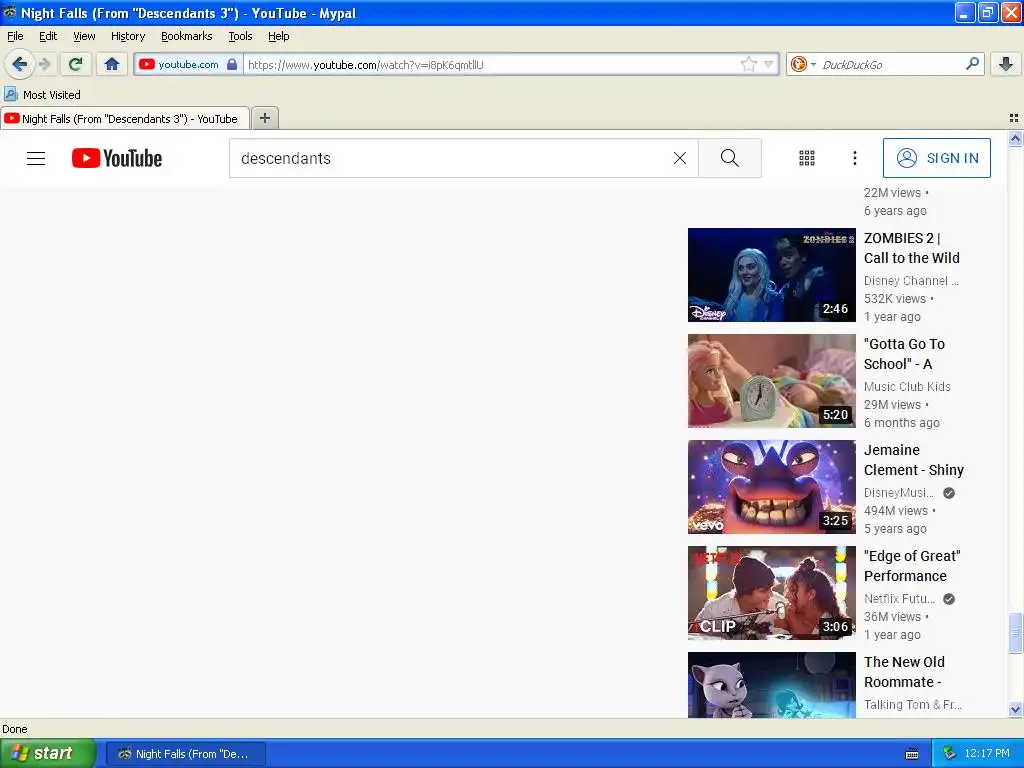Expand the URL history dropdown arrow
The height and width of the screenshot is (768, 1024).
pyautogui.click(x=769, y=64)
